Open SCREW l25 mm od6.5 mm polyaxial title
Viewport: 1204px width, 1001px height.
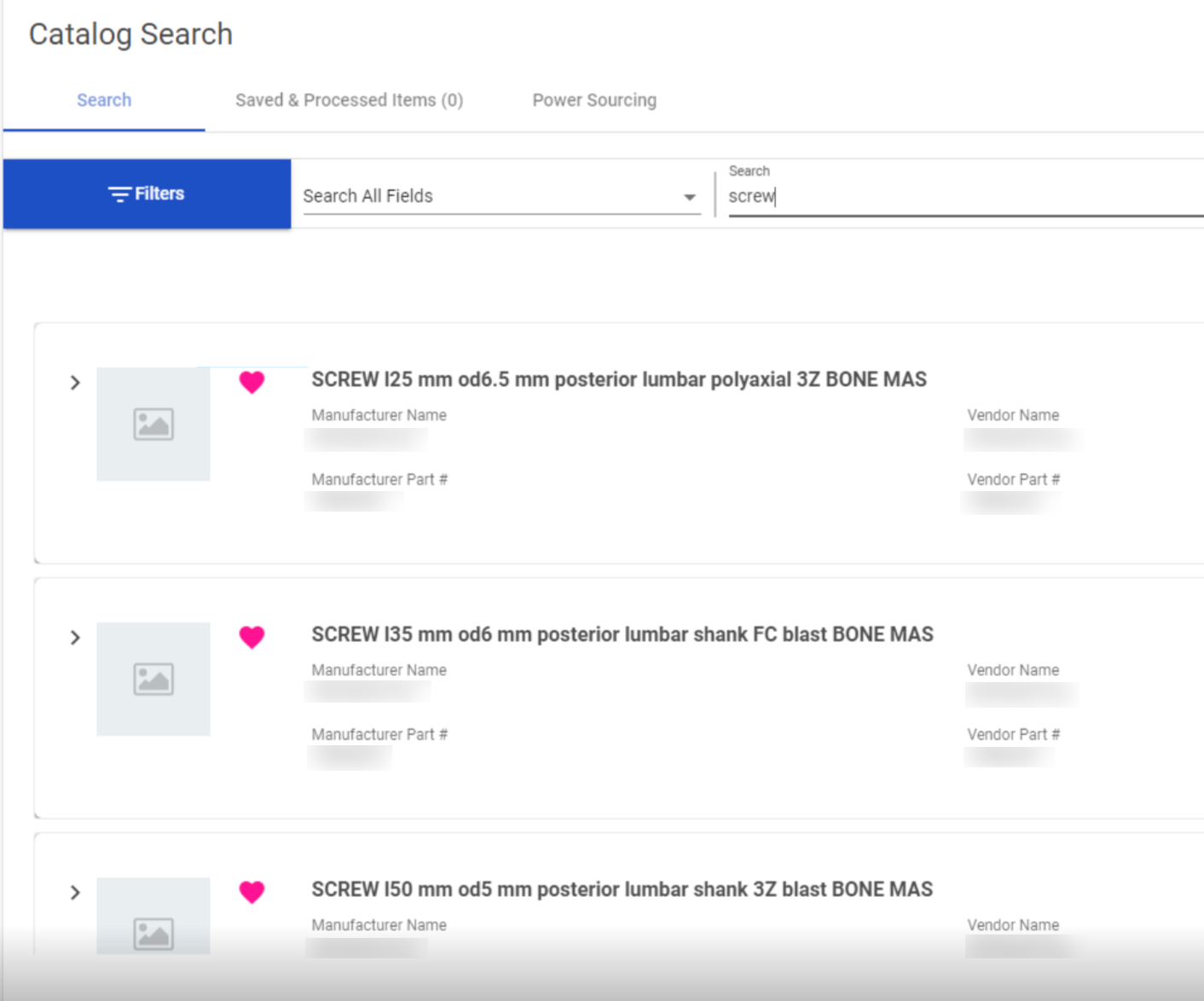619,379
